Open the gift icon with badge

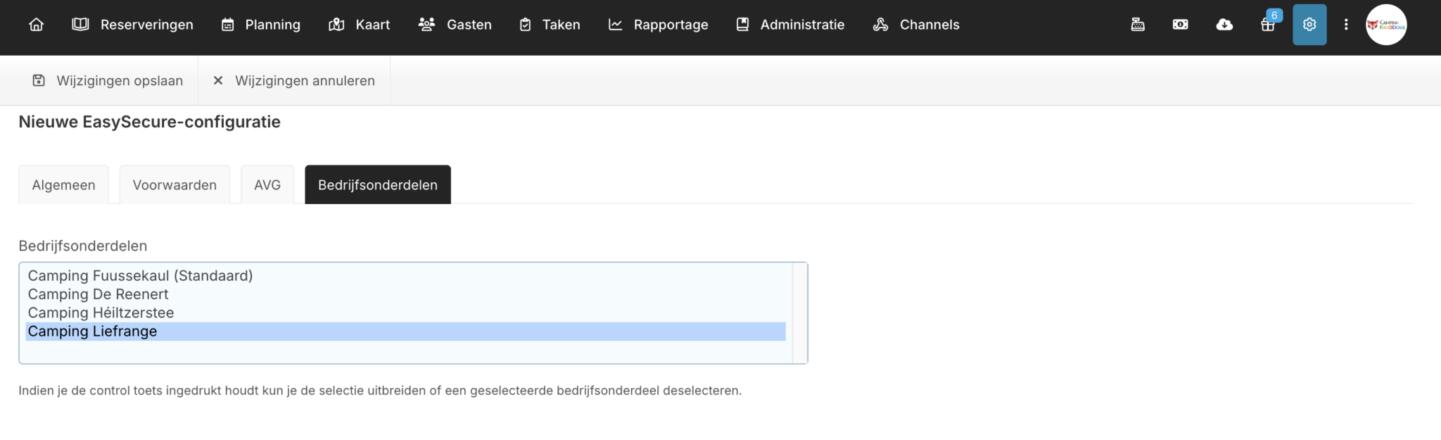(1268, 25)
